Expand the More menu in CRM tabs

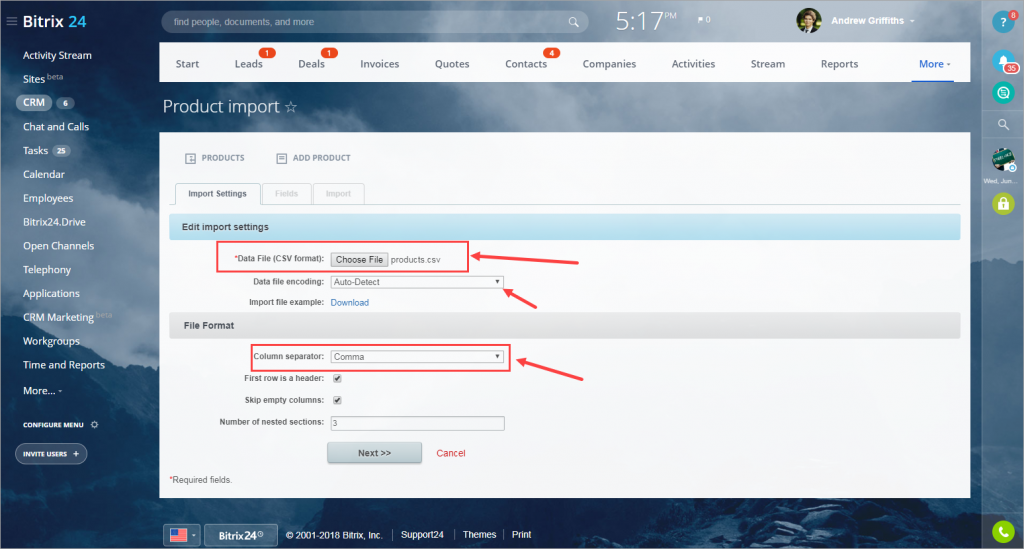[934, 64]
